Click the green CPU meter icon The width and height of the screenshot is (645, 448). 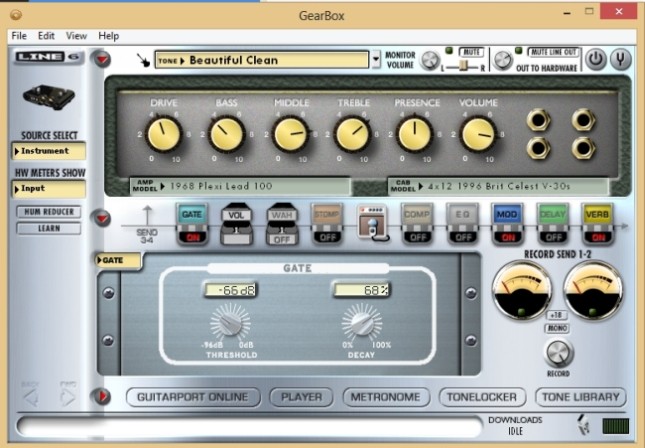[615, 426]
